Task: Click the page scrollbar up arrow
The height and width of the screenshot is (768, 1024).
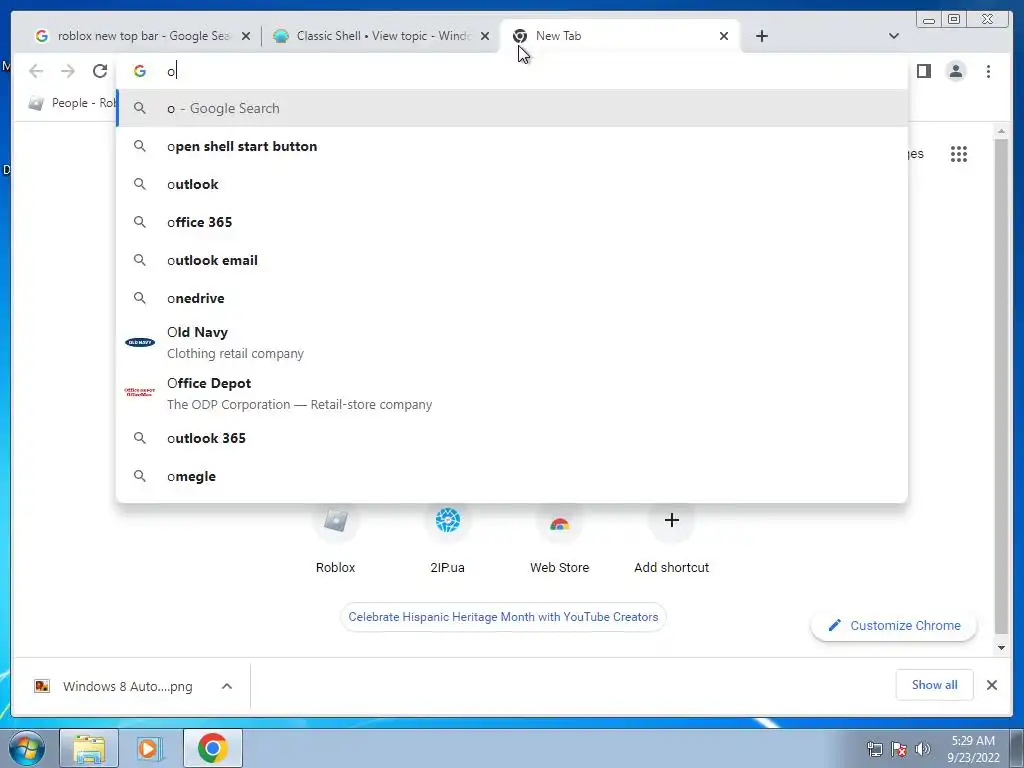Action: click(x=1001, y=132)
